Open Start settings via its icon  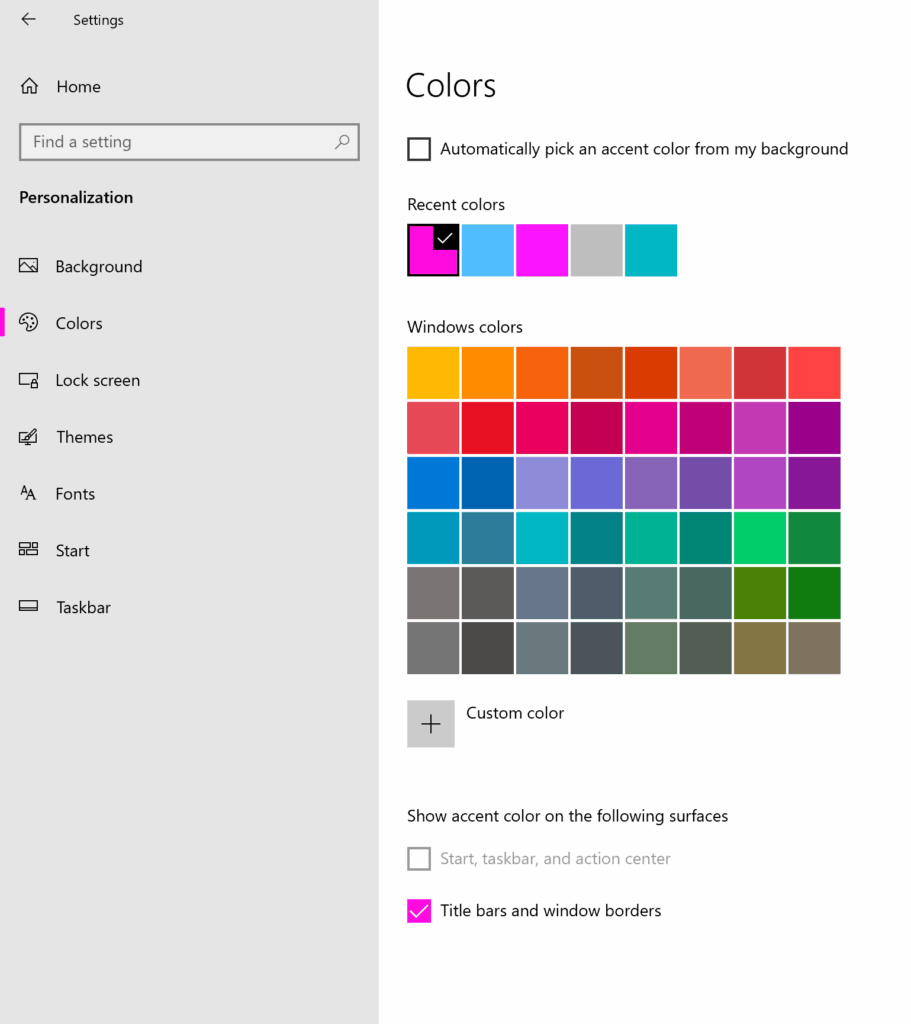29,550
